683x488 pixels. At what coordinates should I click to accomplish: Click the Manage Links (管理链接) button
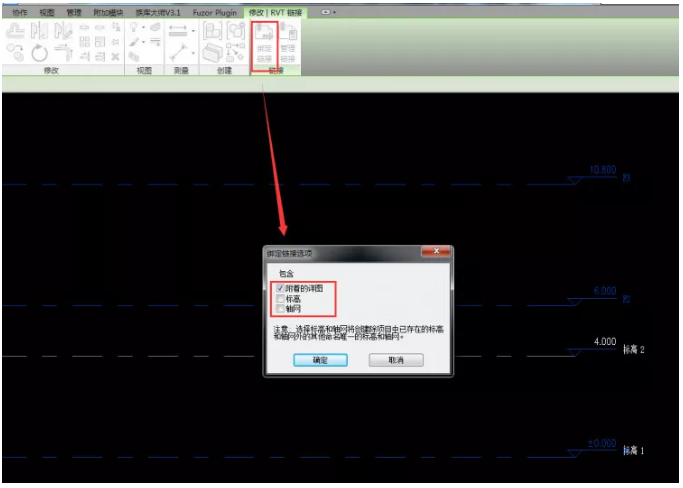click(x=288, y=44)
